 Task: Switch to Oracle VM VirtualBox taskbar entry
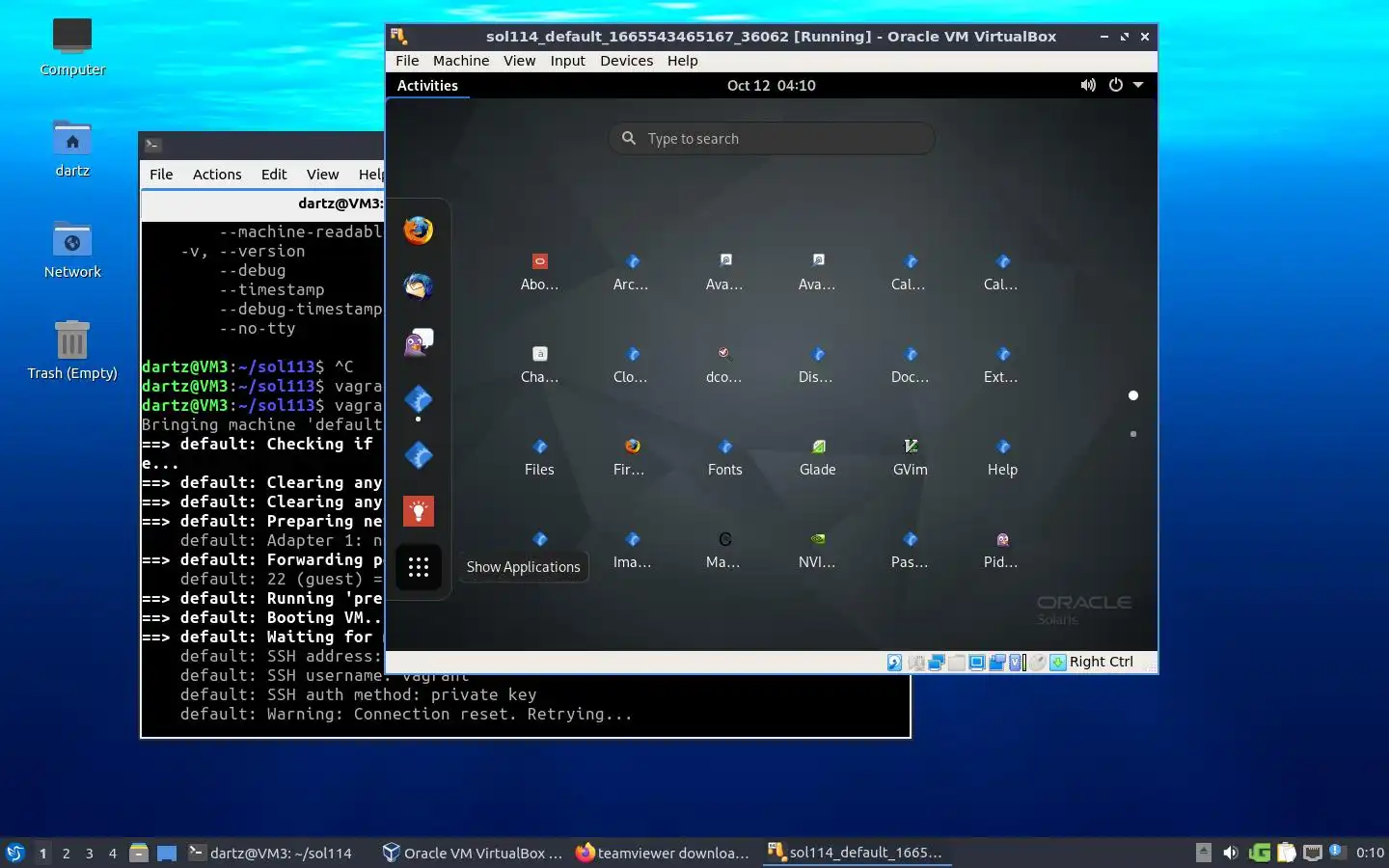coord(473,853)
